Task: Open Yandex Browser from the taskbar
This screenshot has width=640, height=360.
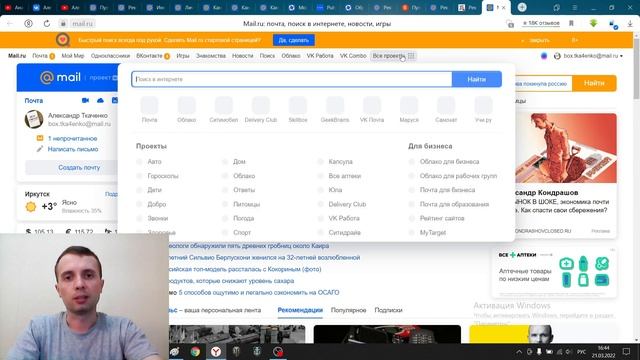Action: pyautogui.click(x=216, y=351)
